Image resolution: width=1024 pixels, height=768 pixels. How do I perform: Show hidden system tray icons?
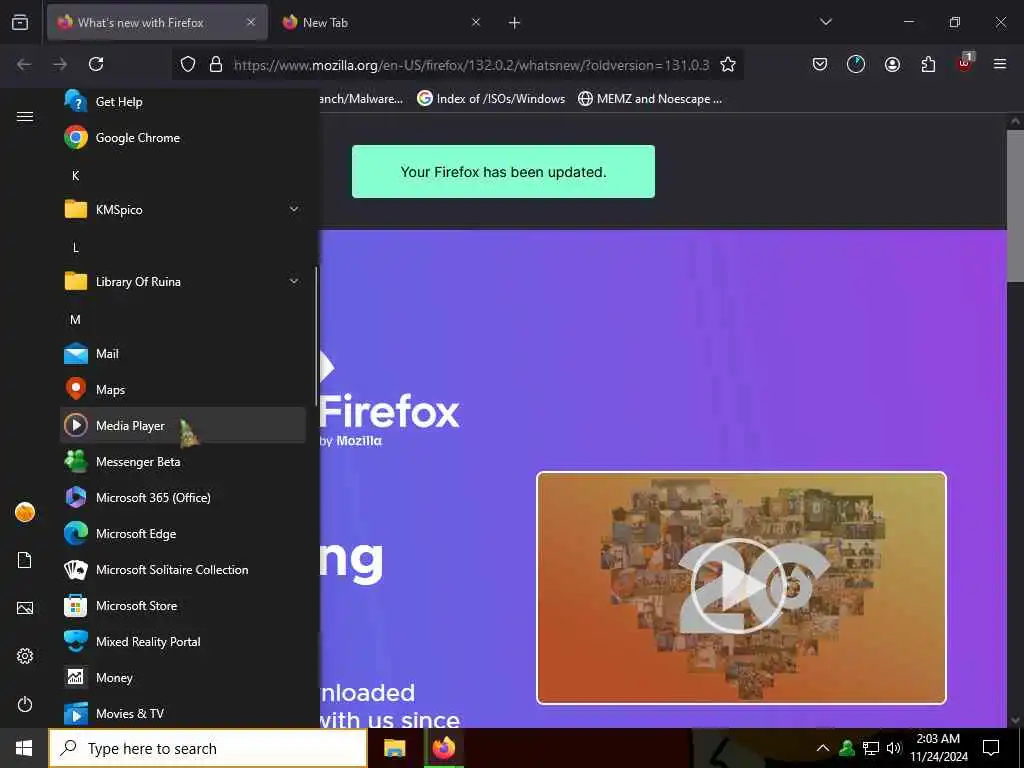[823, 748]
